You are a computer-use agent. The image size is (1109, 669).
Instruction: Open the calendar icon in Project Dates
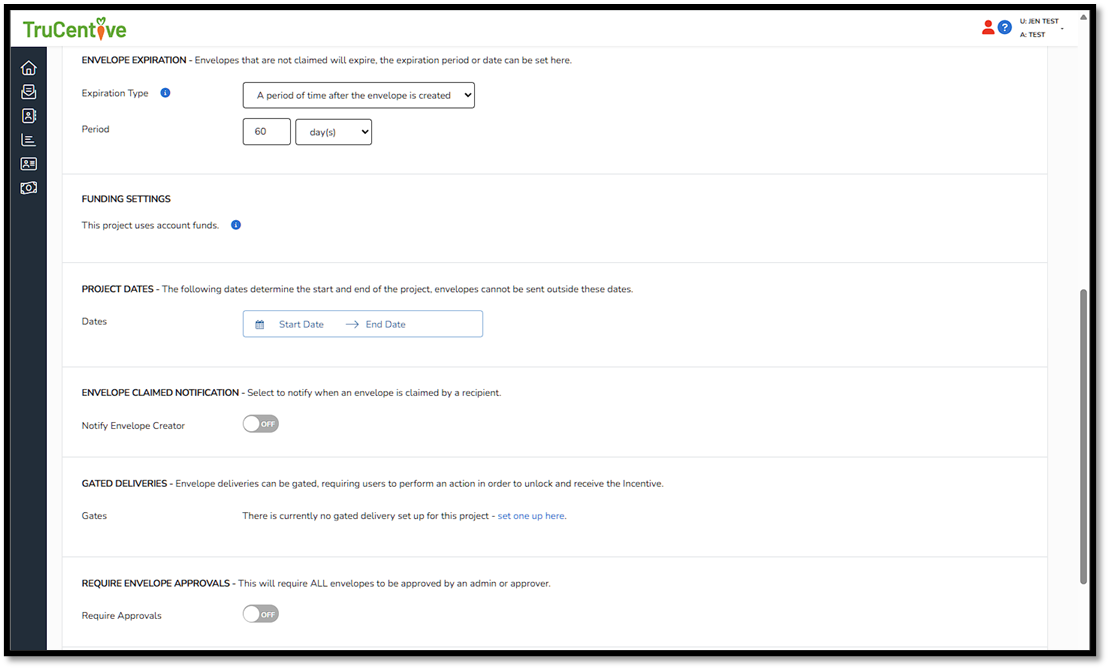(x=260, y=323)
